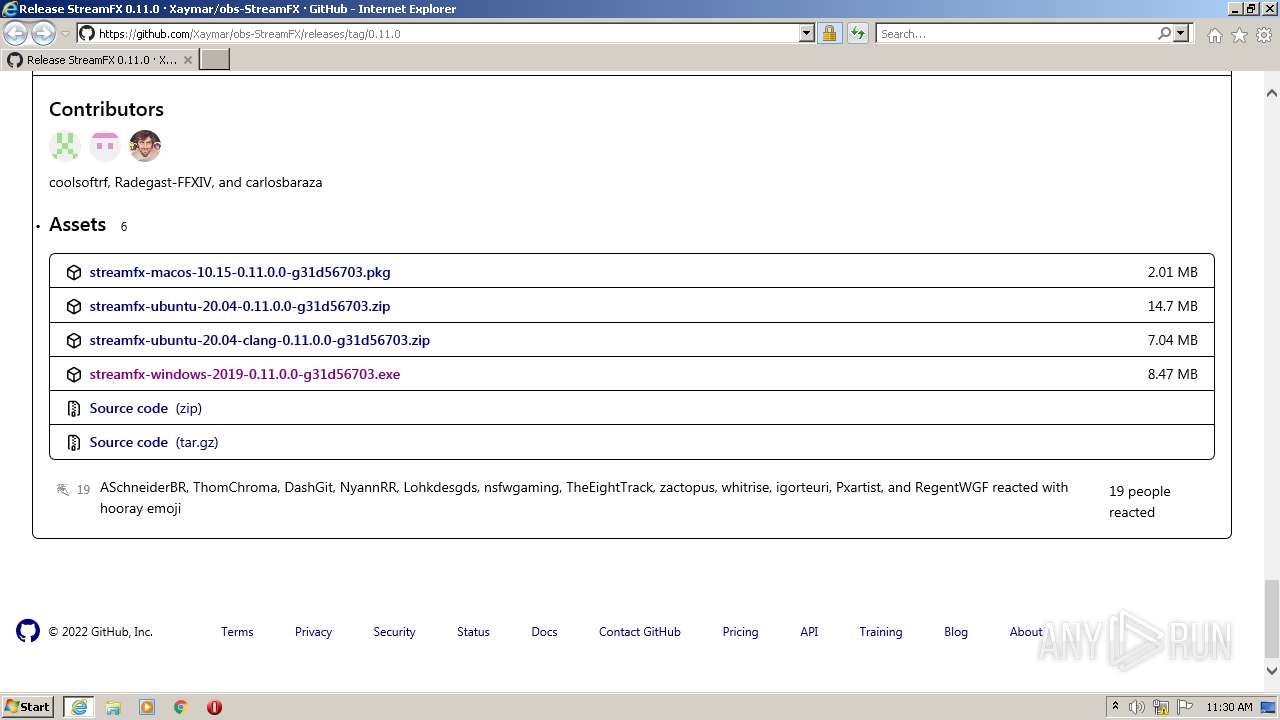The image size is (1280, 720).
Task: Download streamfx-ubuntu-20.04-clang zip file
Action: click(260, 340)
